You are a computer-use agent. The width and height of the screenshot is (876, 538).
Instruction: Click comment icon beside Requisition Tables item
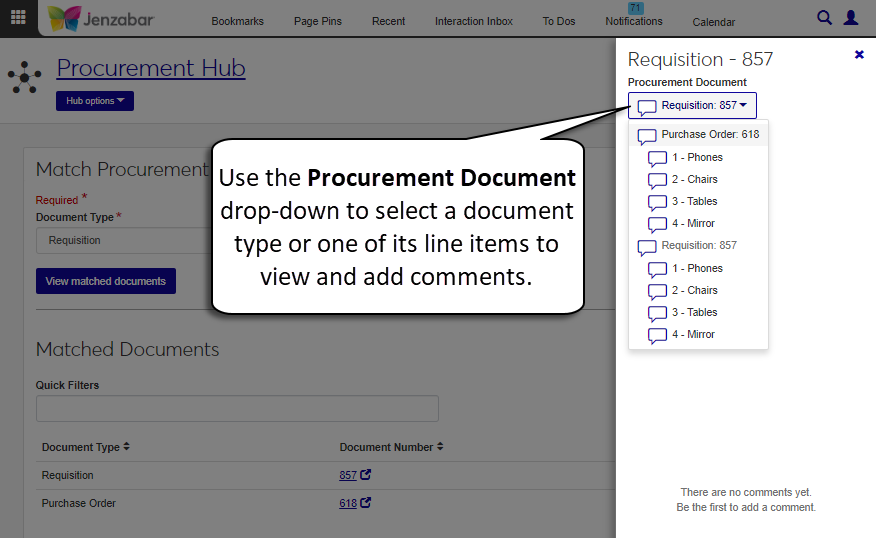coord(658,313)
